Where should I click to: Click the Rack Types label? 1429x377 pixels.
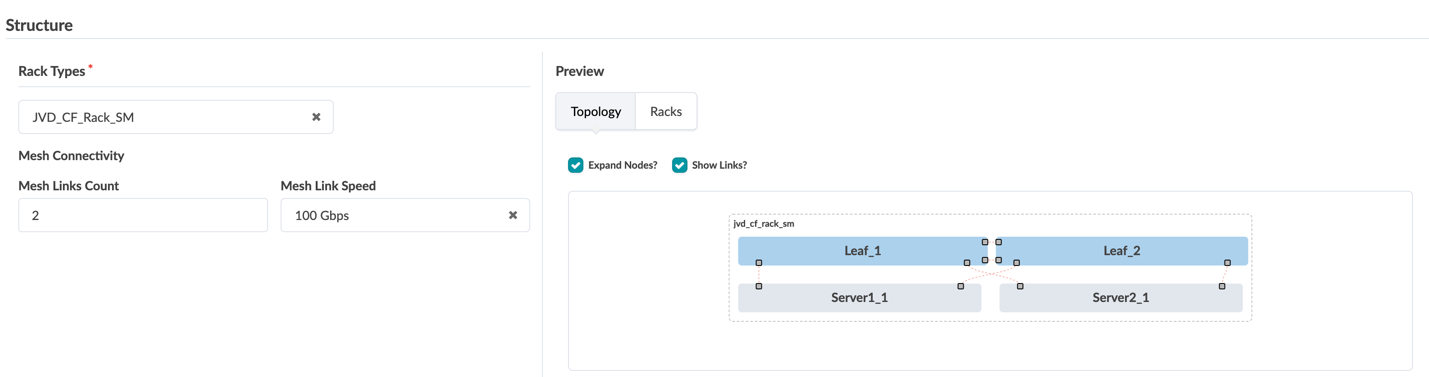[52, 71]
